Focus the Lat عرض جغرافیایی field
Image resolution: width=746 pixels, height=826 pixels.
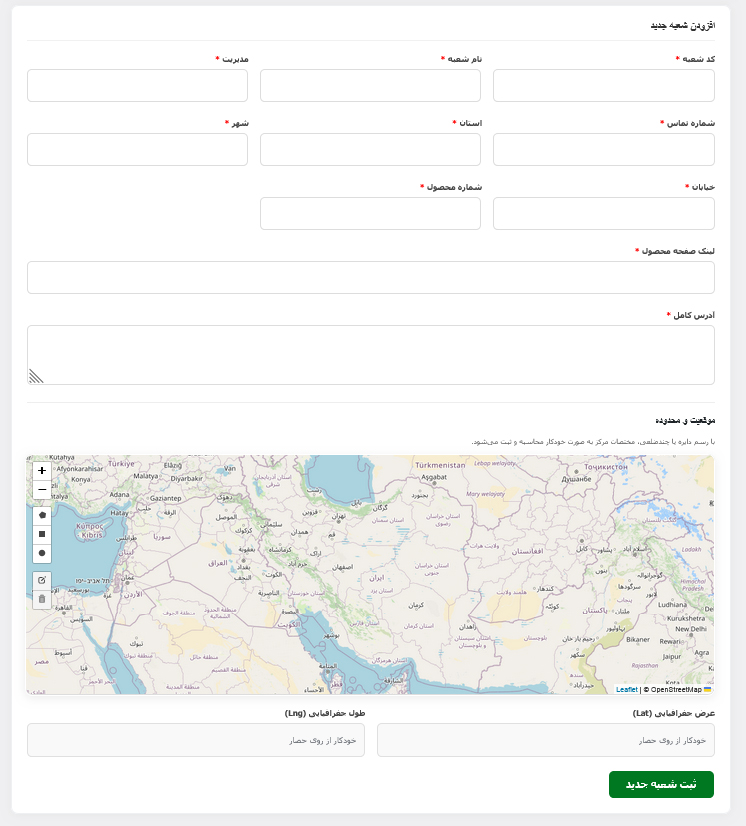click(545, 740)
